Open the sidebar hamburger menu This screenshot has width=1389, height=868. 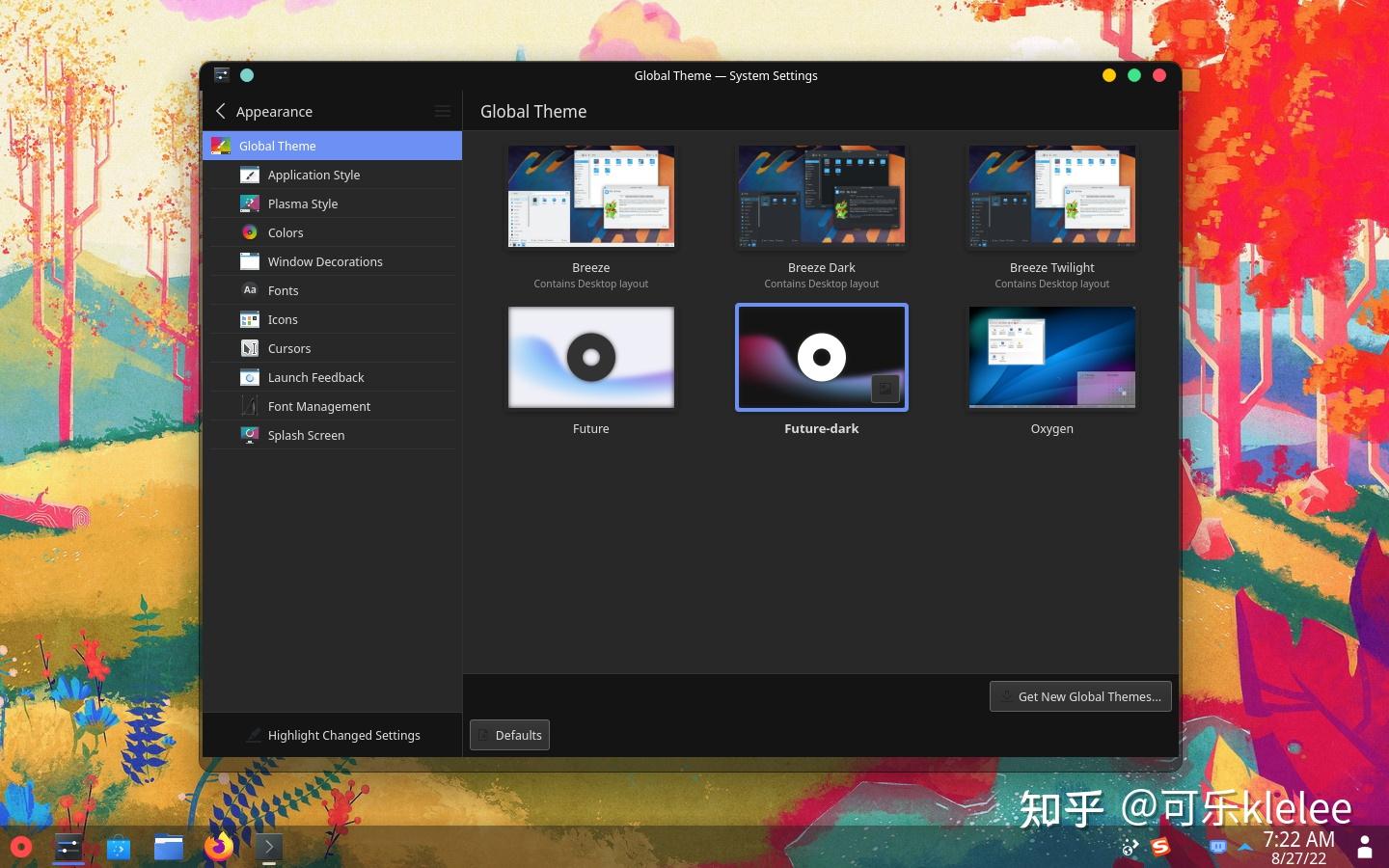click(443, 111)
